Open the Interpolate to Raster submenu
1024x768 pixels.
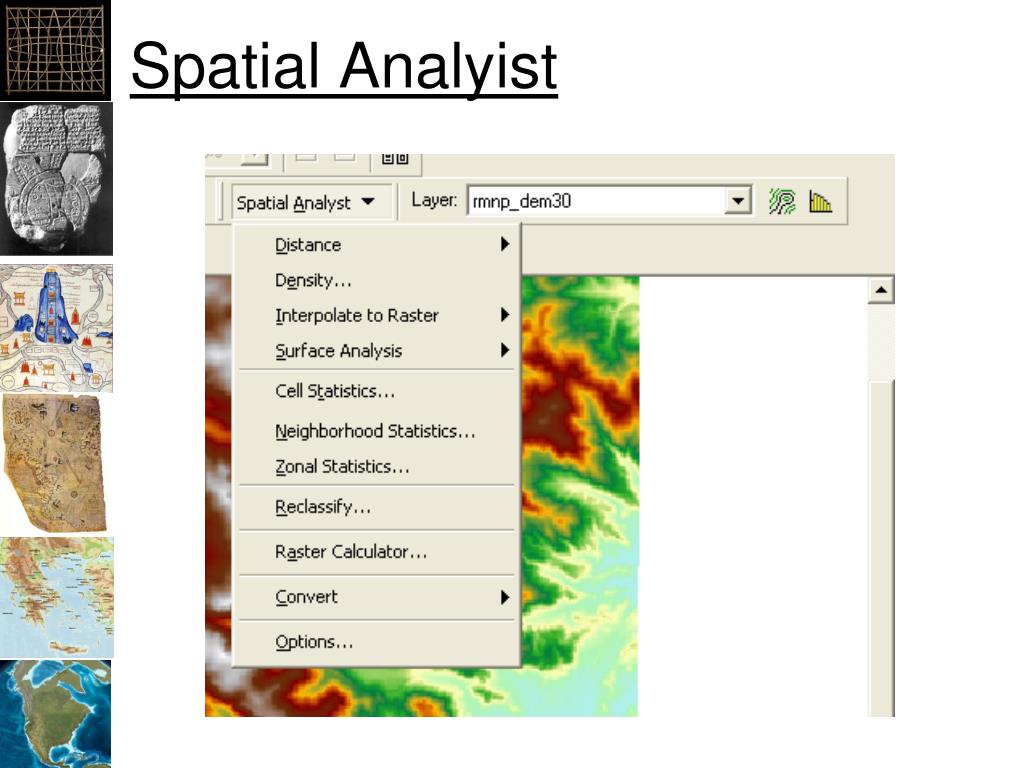[376, 315]
